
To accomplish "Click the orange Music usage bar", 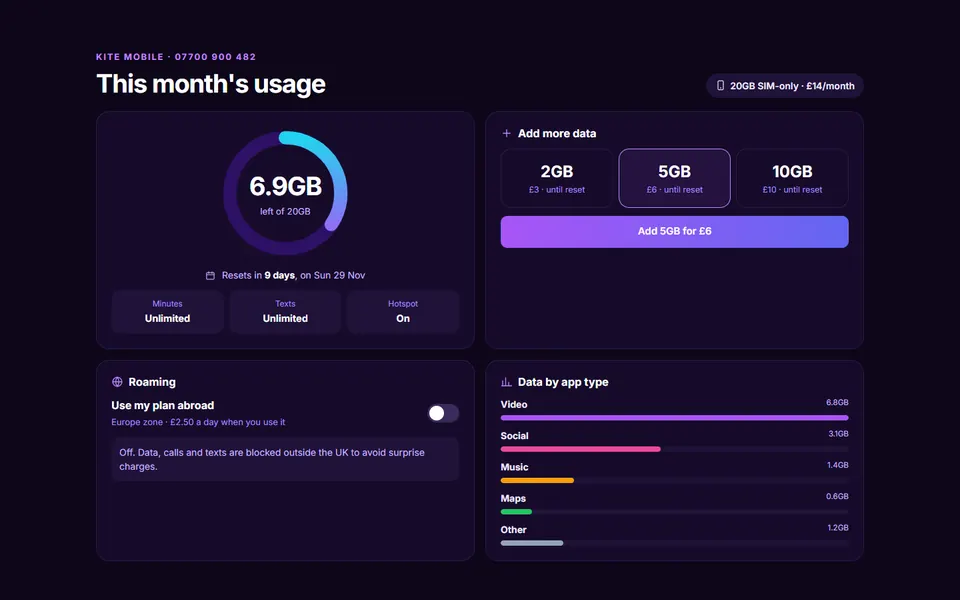I will pyautogui.click(x=537, y=481).
